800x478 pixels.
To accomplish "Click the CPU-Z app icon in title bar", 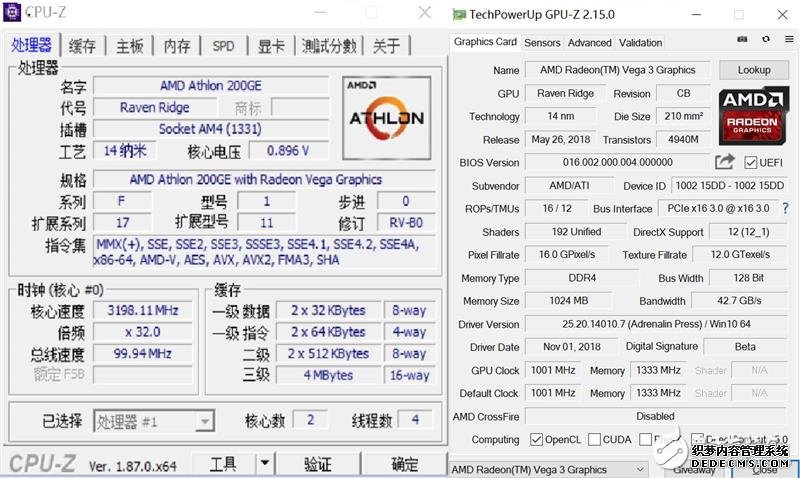I will point(12,12).
